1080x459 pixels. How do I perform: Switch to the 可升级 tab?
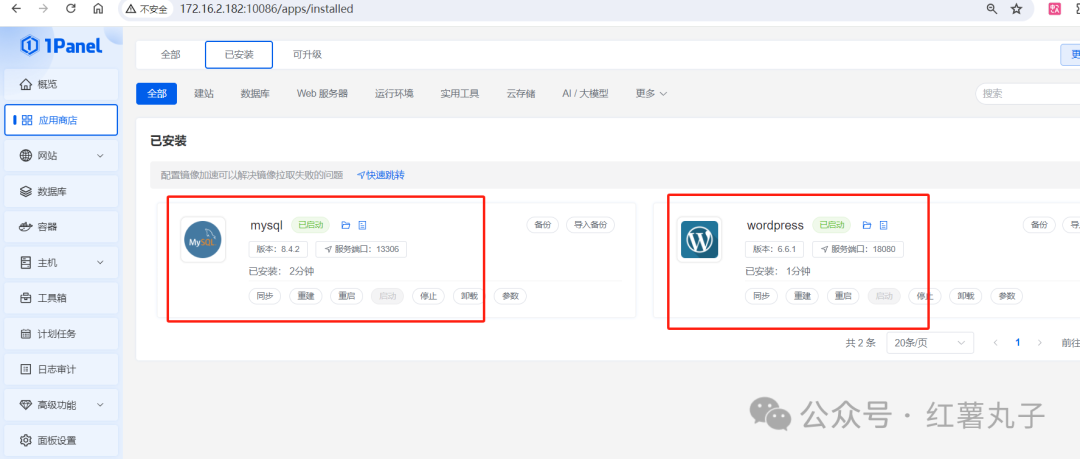307,55
